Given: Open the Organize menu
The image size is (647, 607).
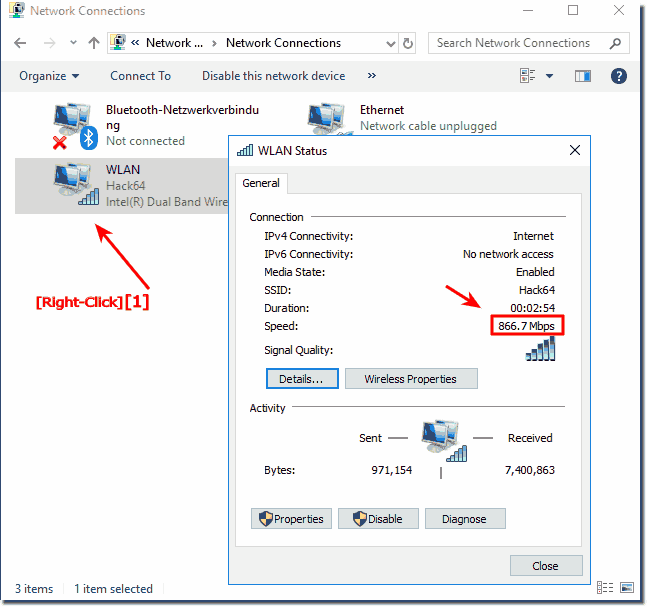Looking at the screenshot, I should pyautogui.click(x=49, y=76).
